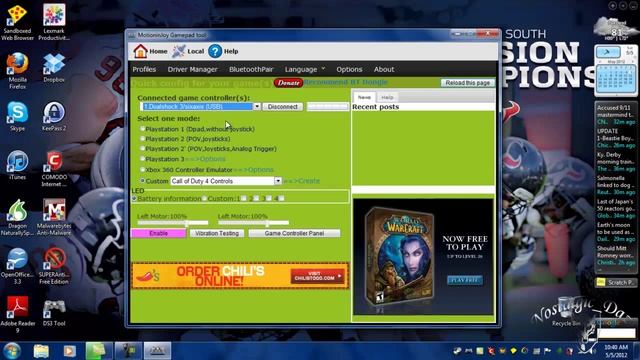Open the Options menu item
This screenshot has height=360, width=640.
349,69
